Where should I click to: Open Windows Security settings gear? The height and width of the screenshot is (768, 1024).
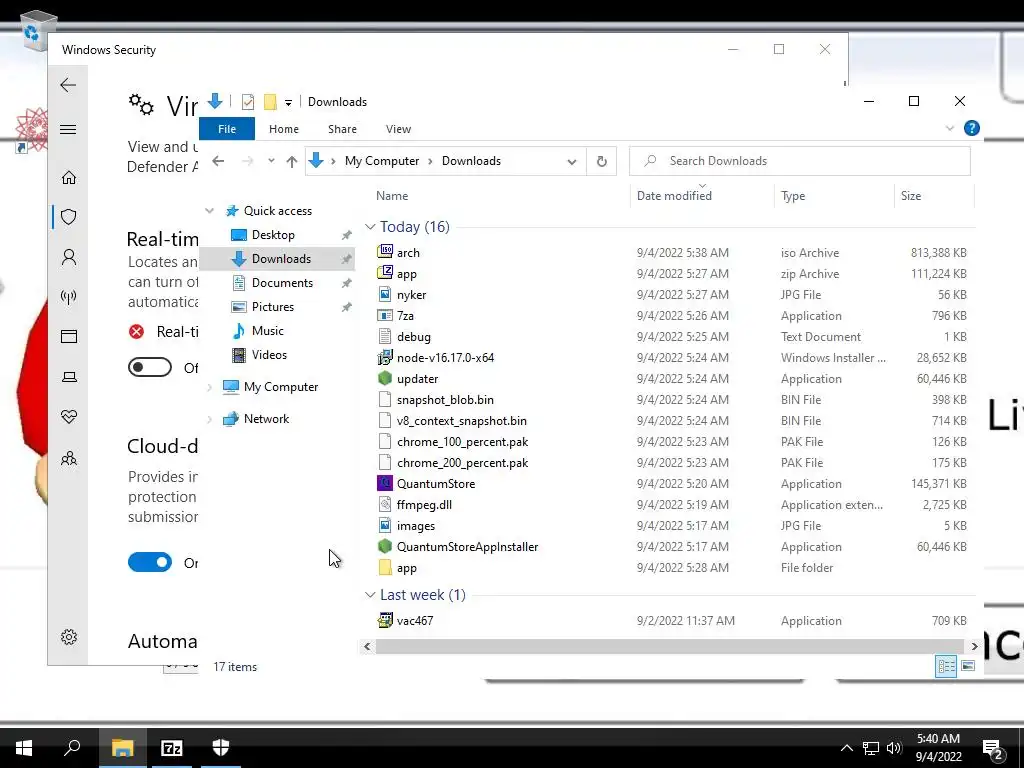[x=69, y=637]
